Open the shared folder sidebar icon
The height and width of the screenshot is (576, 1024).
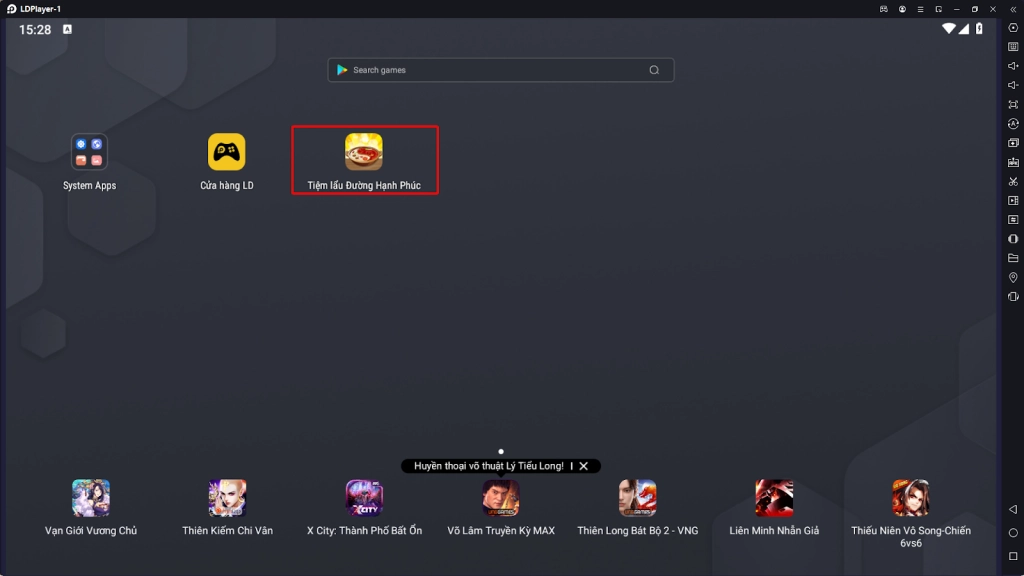[1013, 258]
